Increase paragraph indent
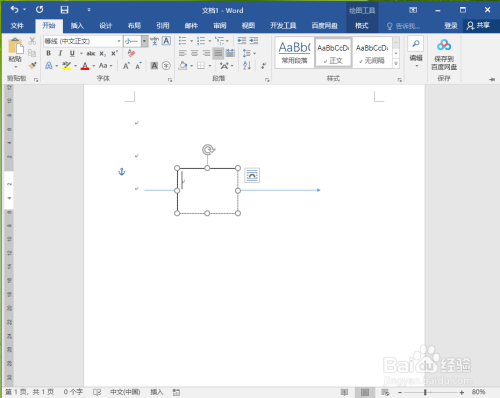Screen dimensions: 500x398 pos(254,41)
